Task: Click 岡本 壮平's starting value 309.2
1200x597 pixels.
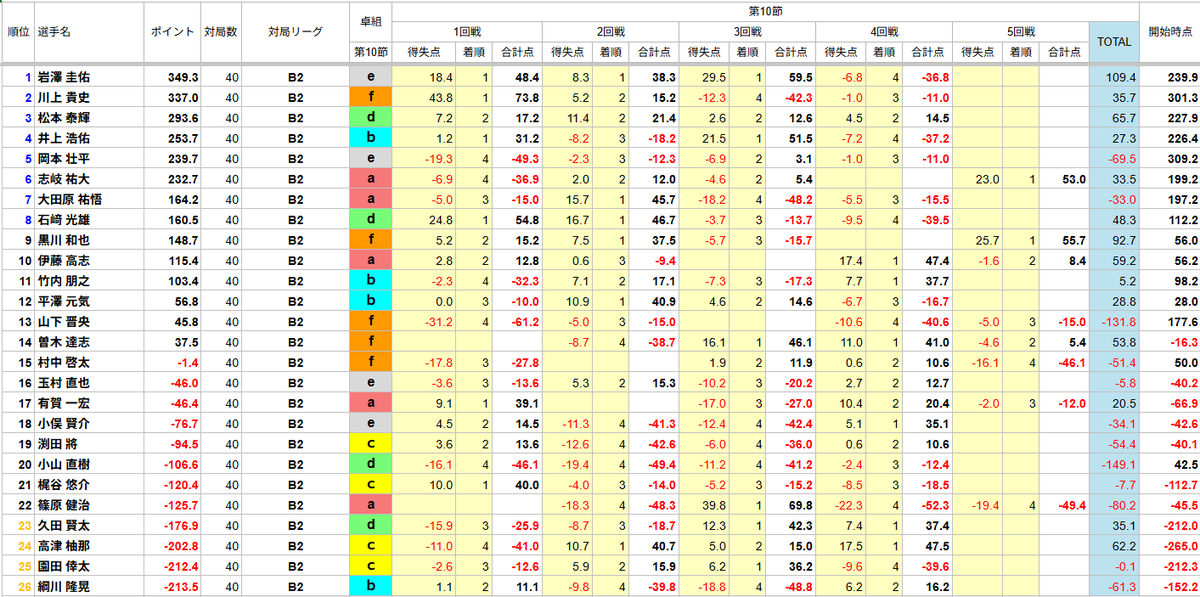Action: tap(1182, 158)
